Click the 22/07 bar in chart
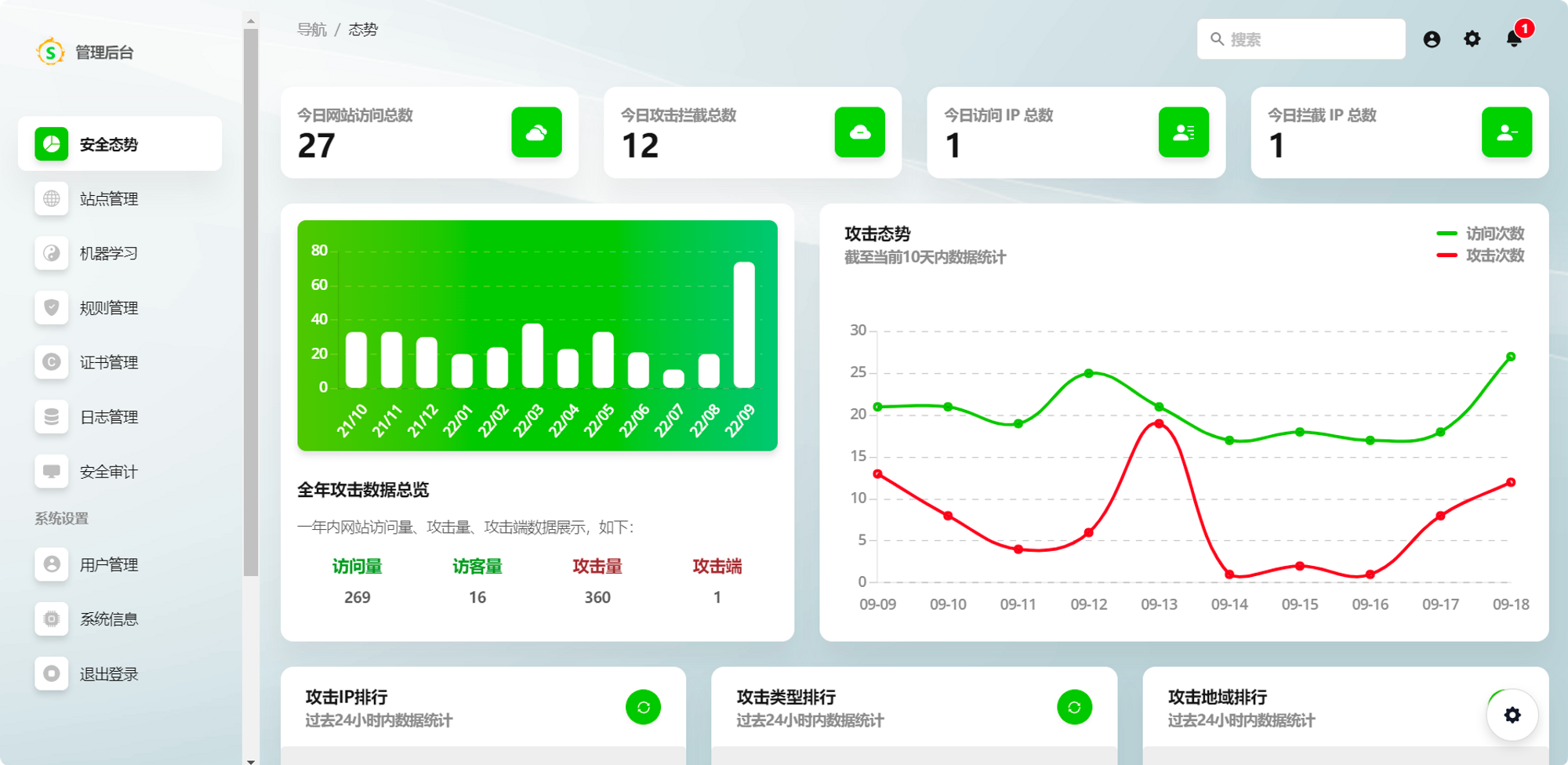 pos(673,379)
